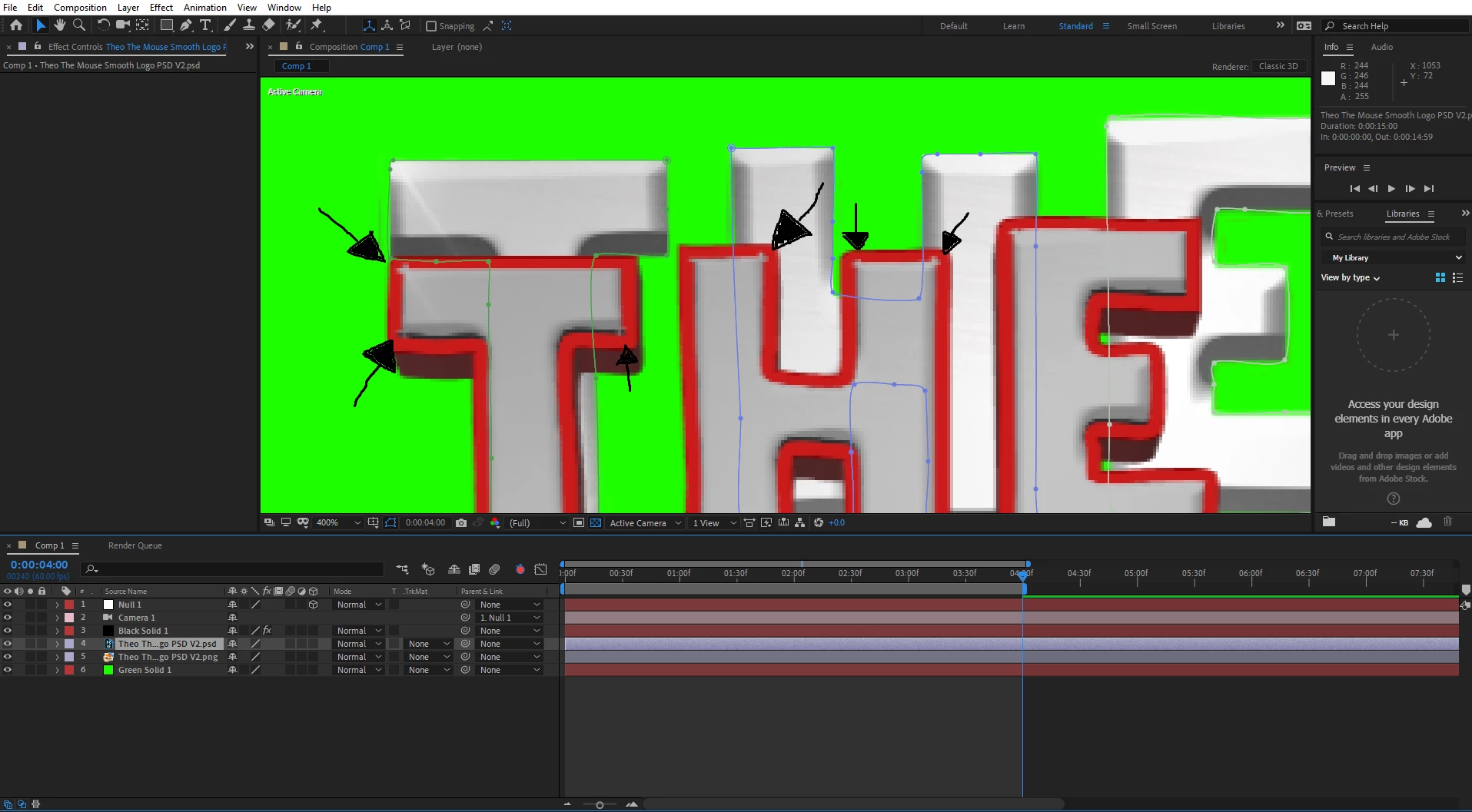This screenshot has width=1472, height=812.
Task: Click Draft 3D icon in timeline
Action: [428, 569]
